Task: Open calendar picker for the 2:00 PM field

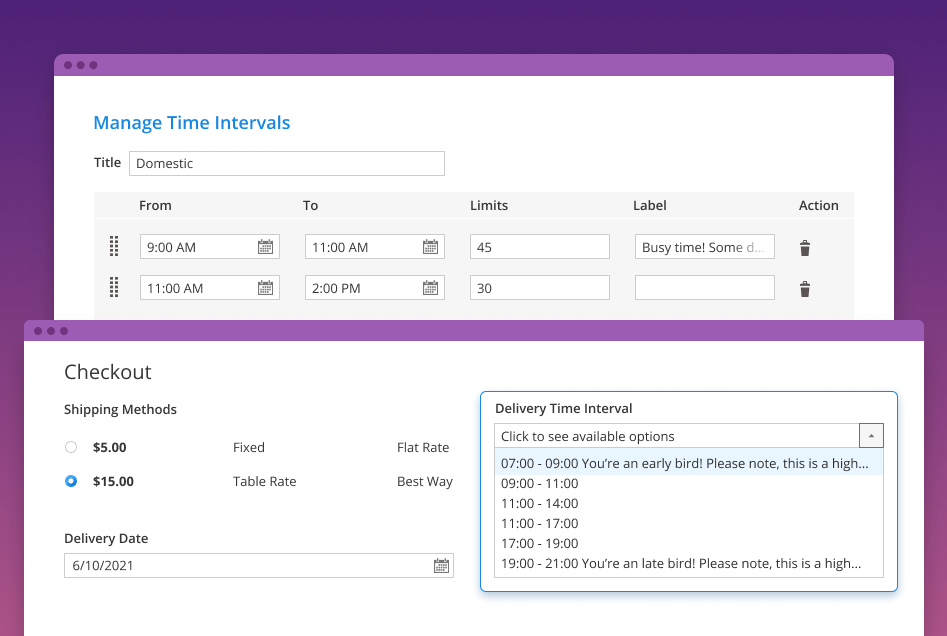Action: tap(430, 287)
